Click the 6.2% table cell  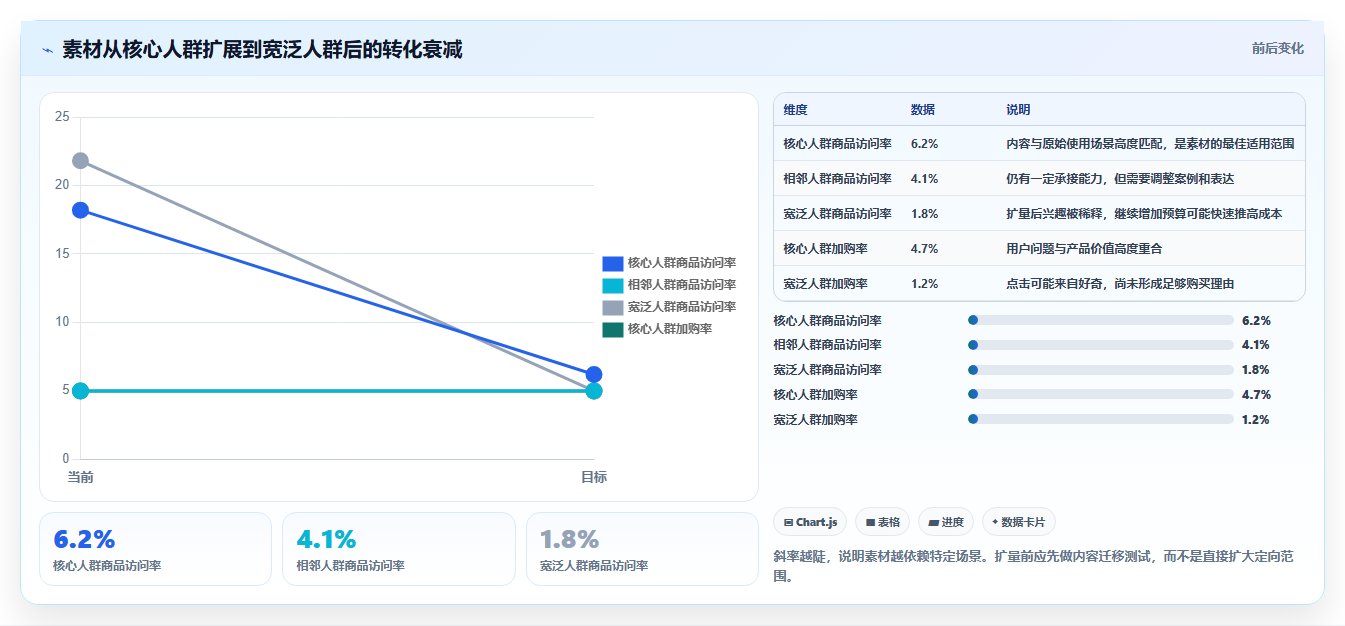tap(924, 143)
